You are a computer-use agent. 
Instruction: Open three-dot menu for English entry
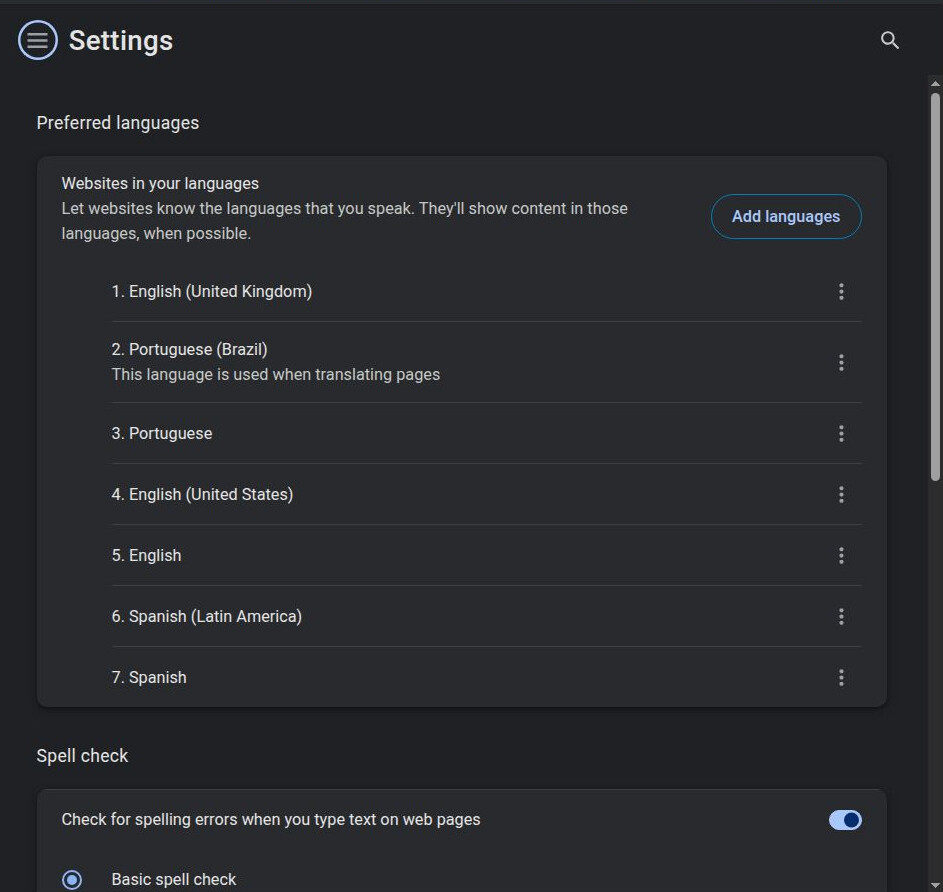point(841,555)
